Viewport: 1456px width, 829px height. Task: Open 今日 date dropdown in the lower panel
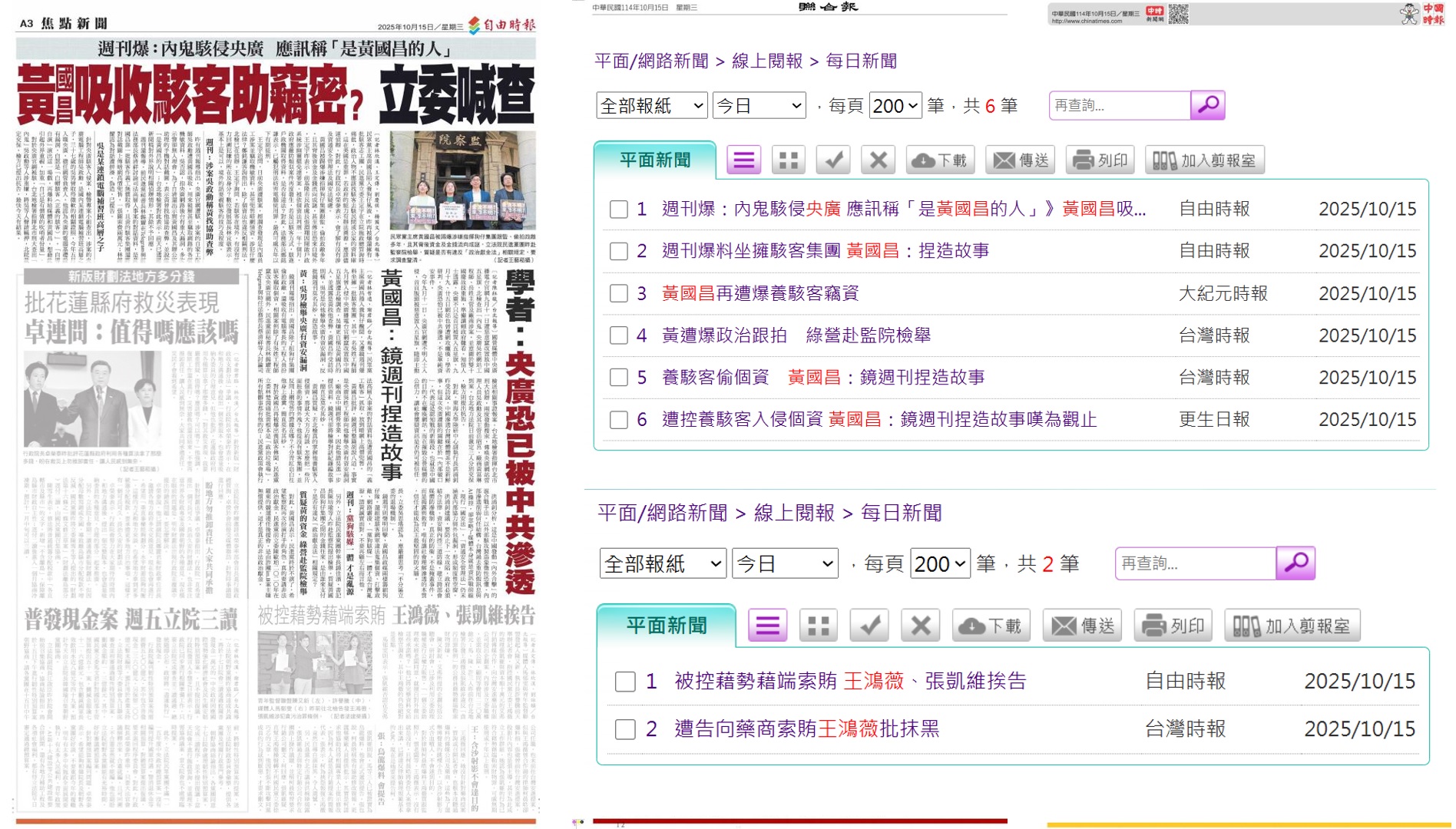[785, 563]
